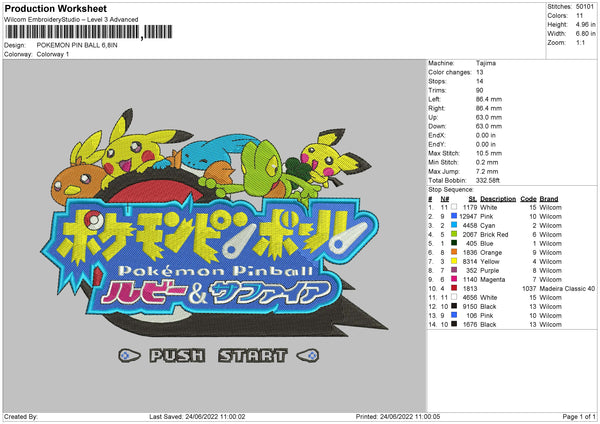Click the barcode under the worksheet title
The image size is (600, 424).
point(88,32)
